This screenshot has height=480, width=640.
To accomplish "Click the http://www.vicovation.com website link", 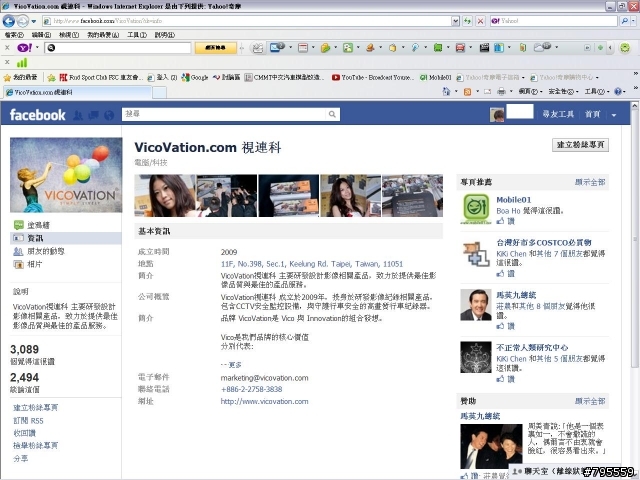I will coord(264,401).
